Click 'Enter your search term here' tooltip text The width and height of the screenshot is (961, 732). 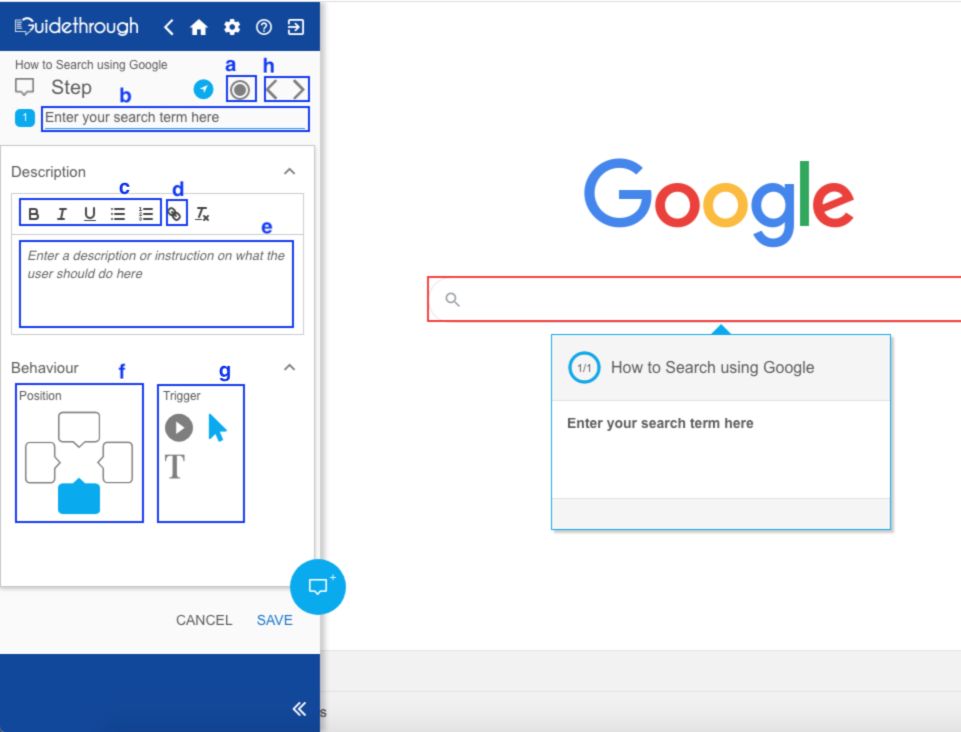click(x=660, y=423)
